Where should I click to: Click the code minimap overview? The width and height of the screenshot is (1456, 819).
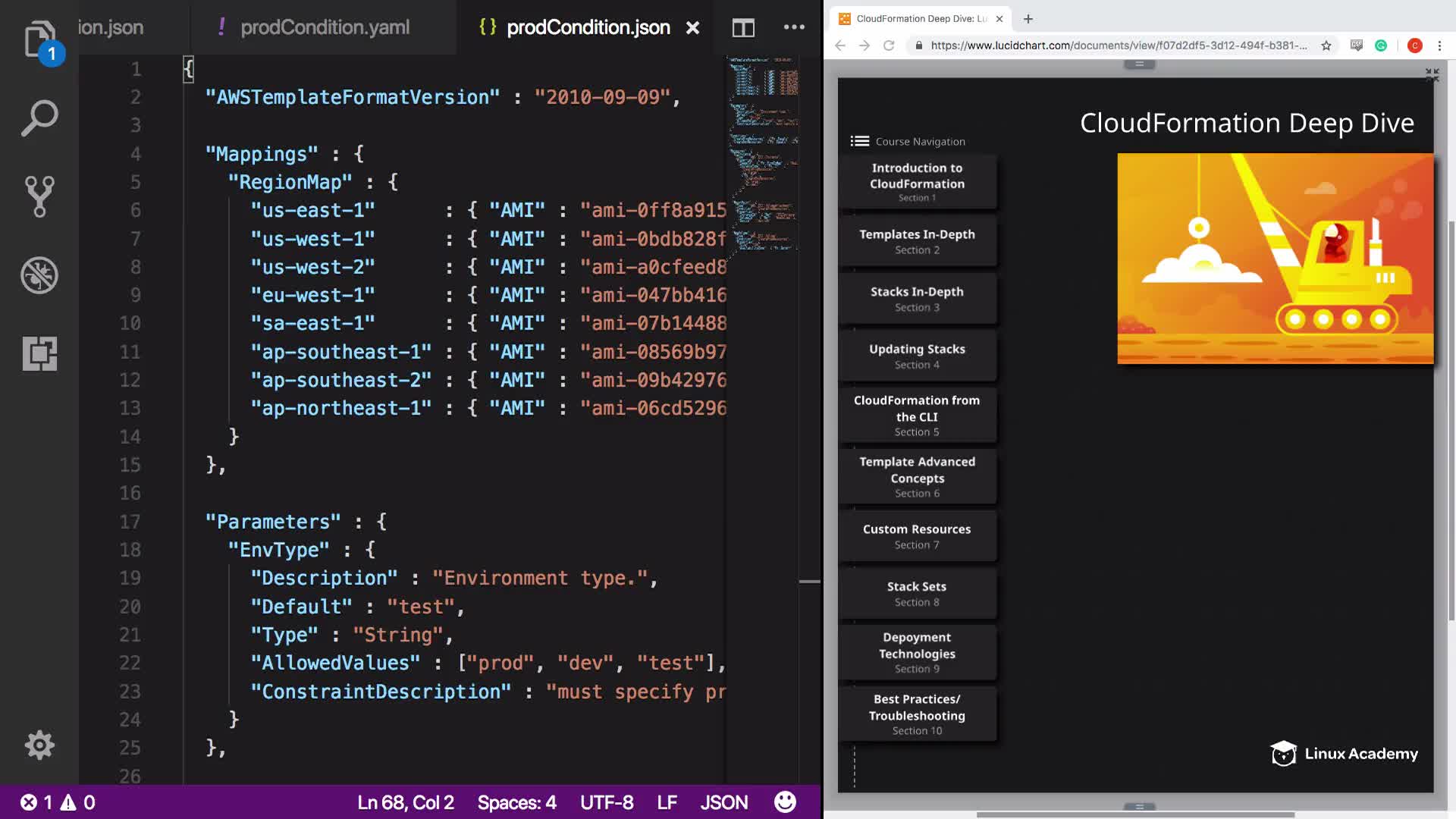click(762, 152)
